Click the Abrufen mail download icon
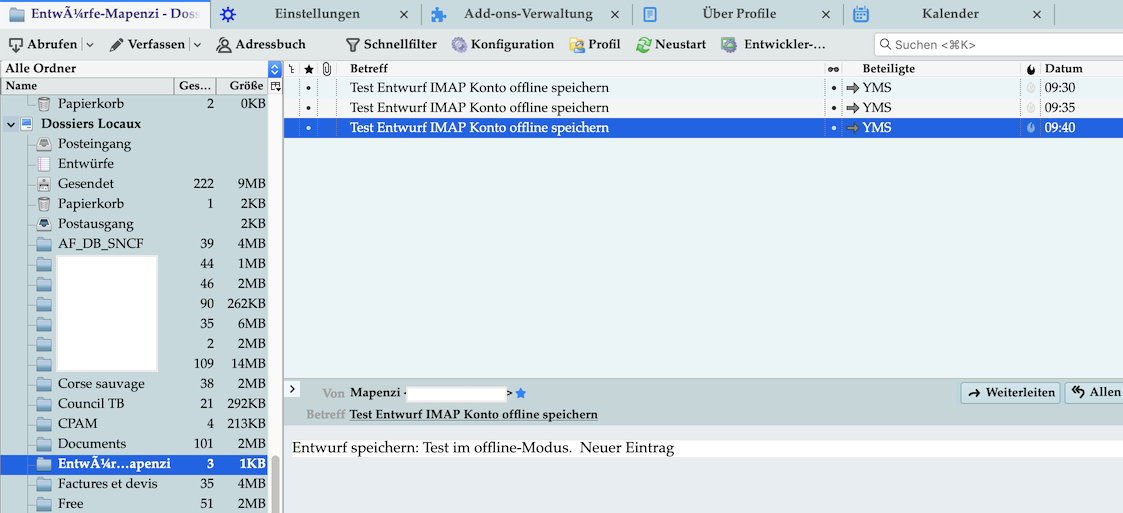Viewport: 1123px width, 513px height. tap(16, 45)
